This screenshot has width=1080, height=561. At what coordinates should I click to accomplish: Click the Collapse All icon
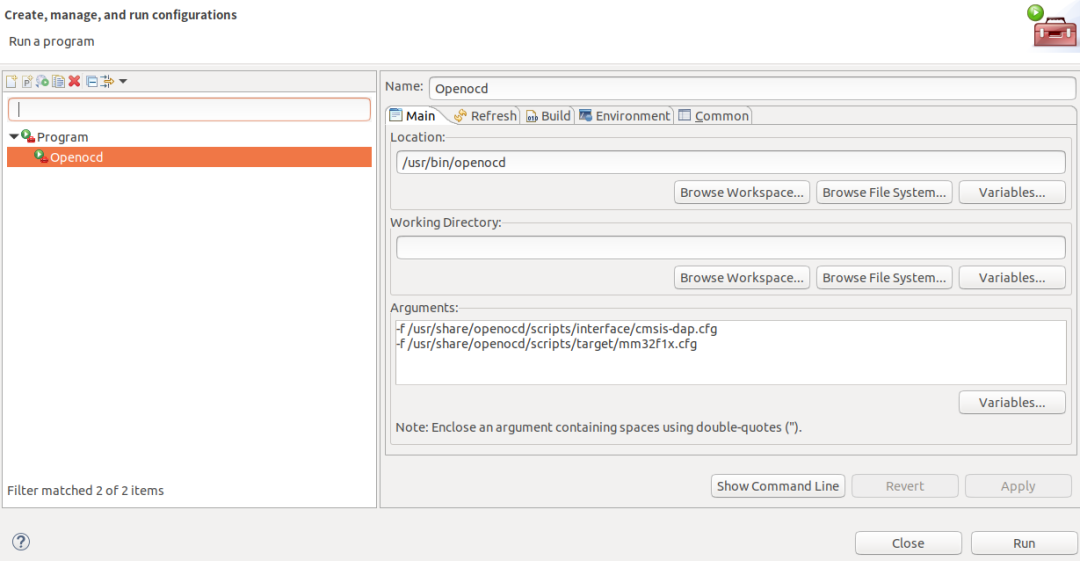(92, 81)
